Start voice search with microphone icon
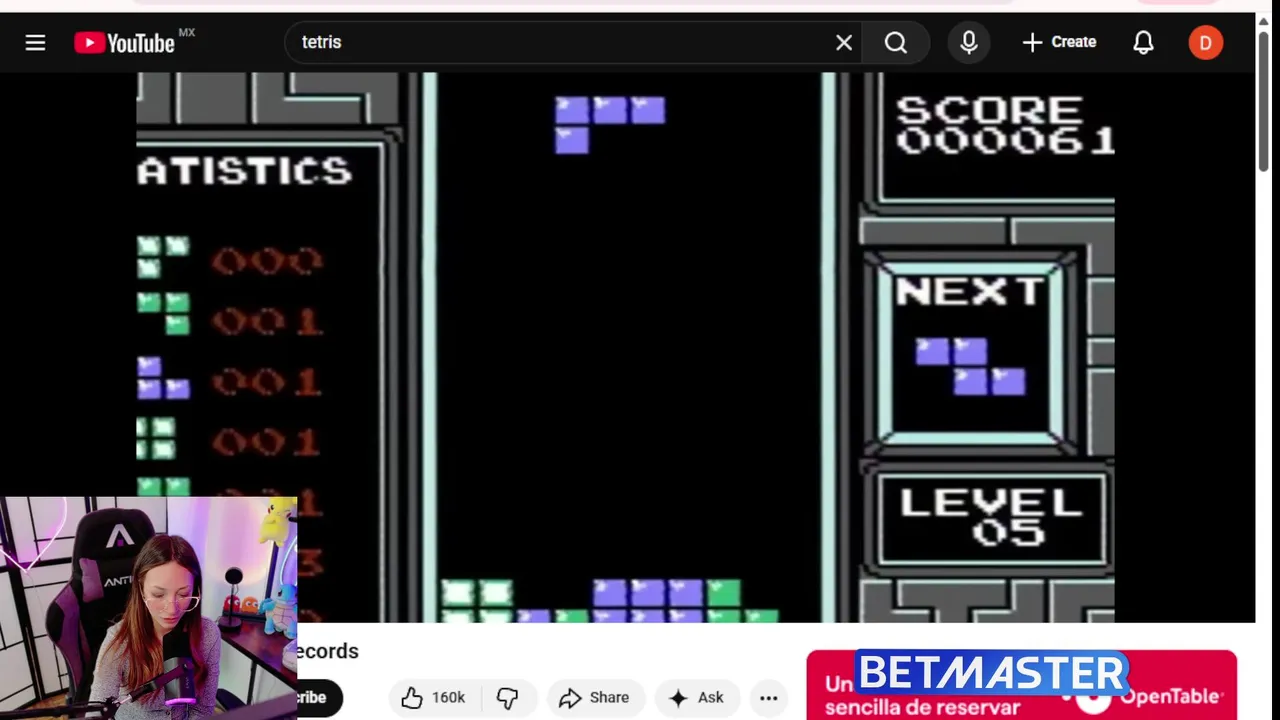Screen dimensions: 1280x720 click(969, 42)
